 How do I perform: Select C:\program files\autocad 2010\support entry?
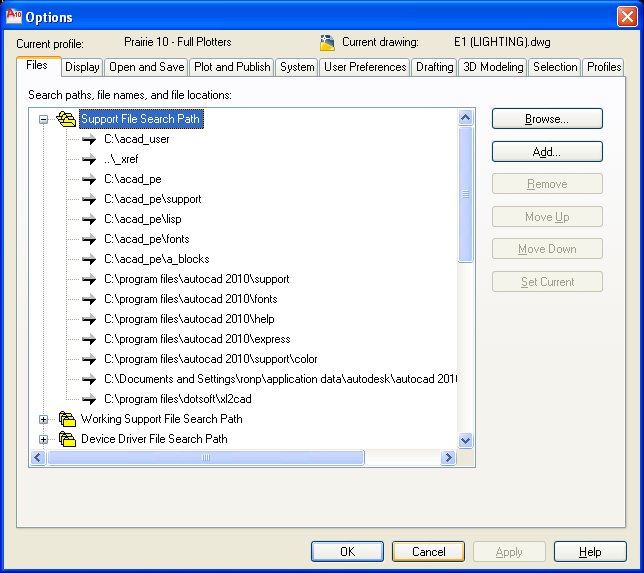coord(197,279)
